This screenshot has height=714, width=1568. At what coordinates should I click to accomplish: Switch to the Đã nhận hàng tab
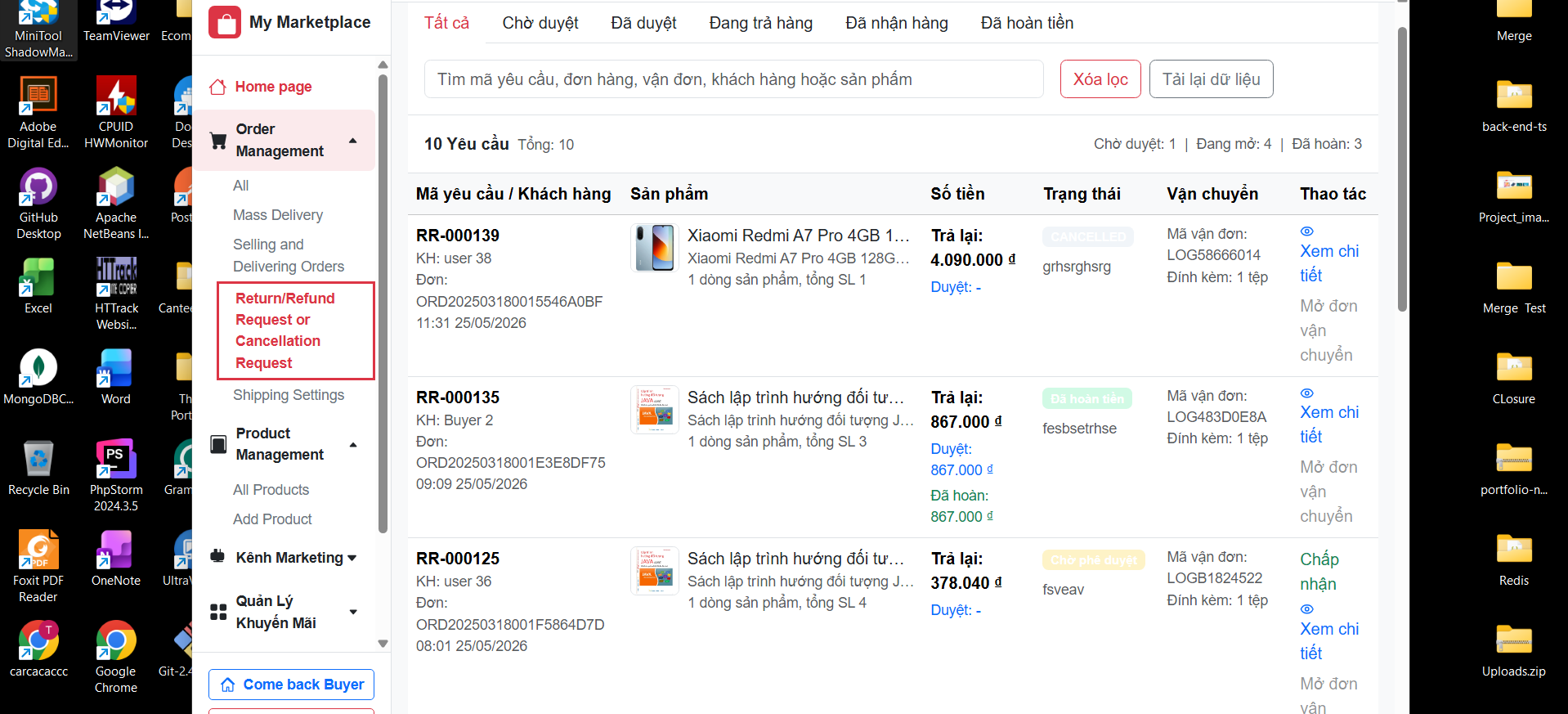coord(897,23)
